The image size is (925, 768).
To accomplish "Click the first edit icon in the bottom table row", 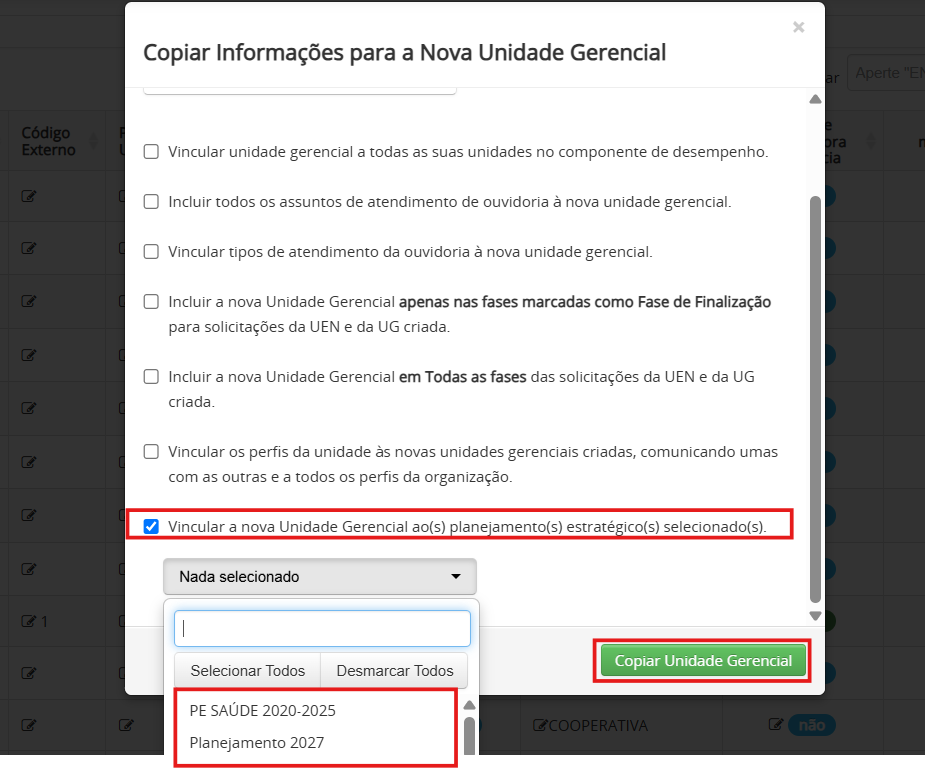I will [x=28, y=726].
